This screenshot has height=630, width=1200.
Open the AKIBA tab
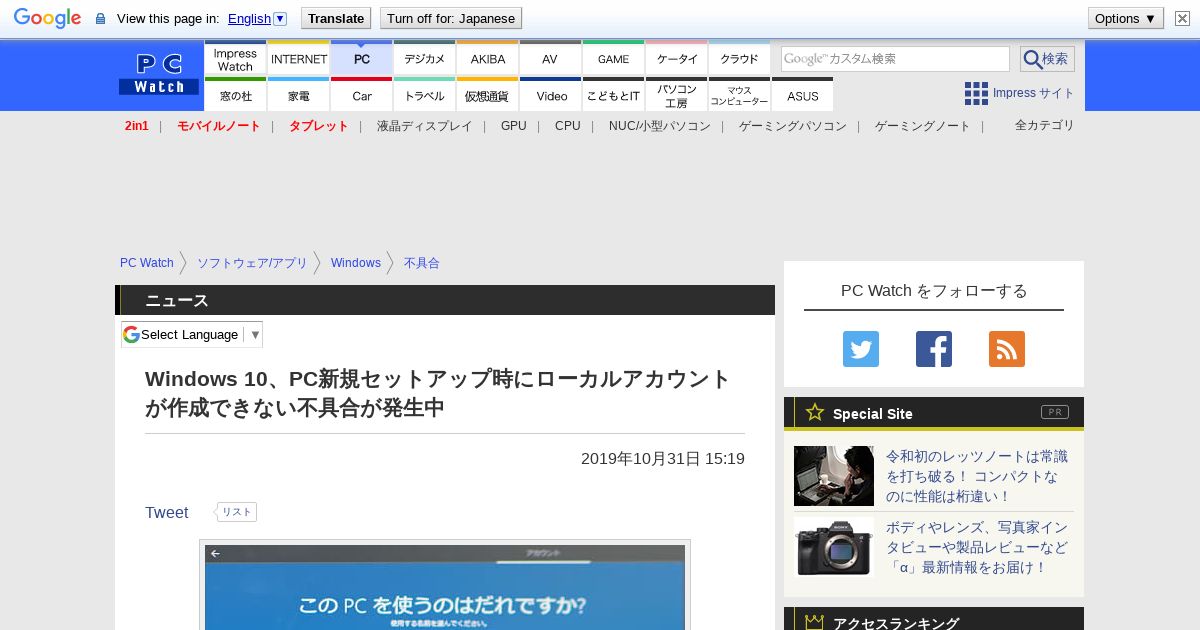488,58
